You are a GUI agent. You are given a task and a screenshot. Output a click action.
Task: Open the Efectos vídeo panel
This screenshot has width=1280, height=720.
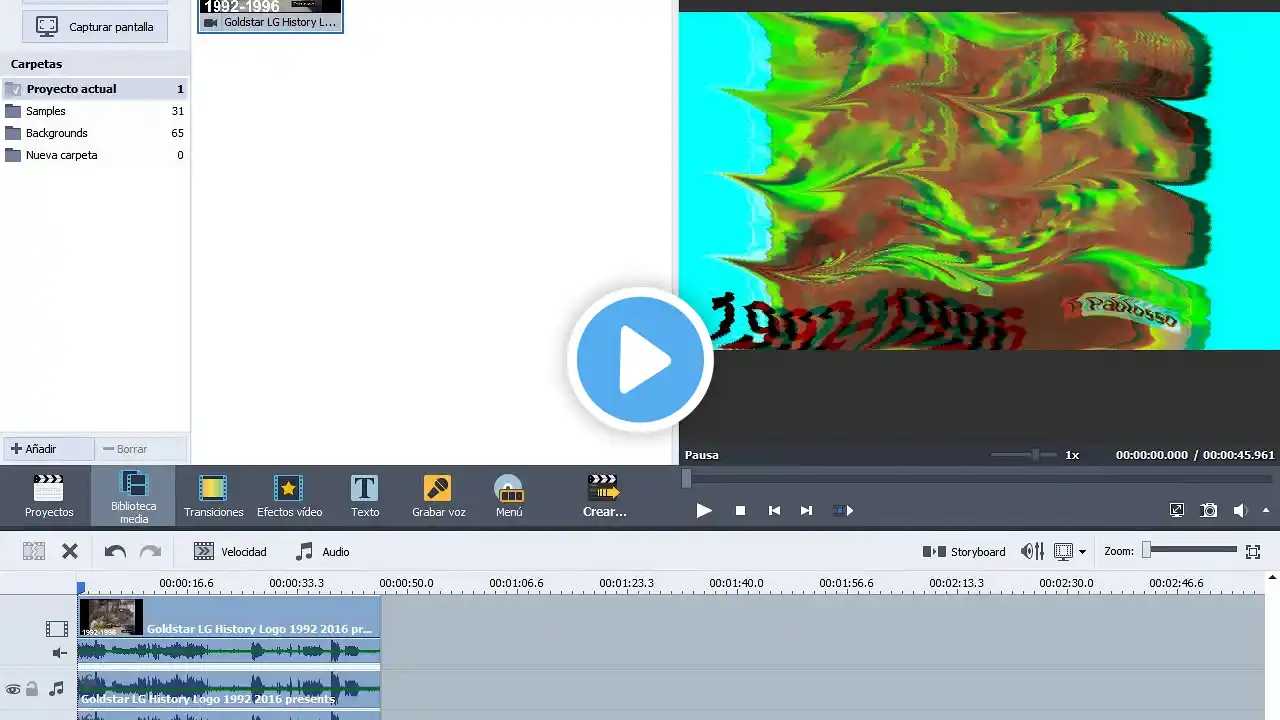tap(289, 496)
